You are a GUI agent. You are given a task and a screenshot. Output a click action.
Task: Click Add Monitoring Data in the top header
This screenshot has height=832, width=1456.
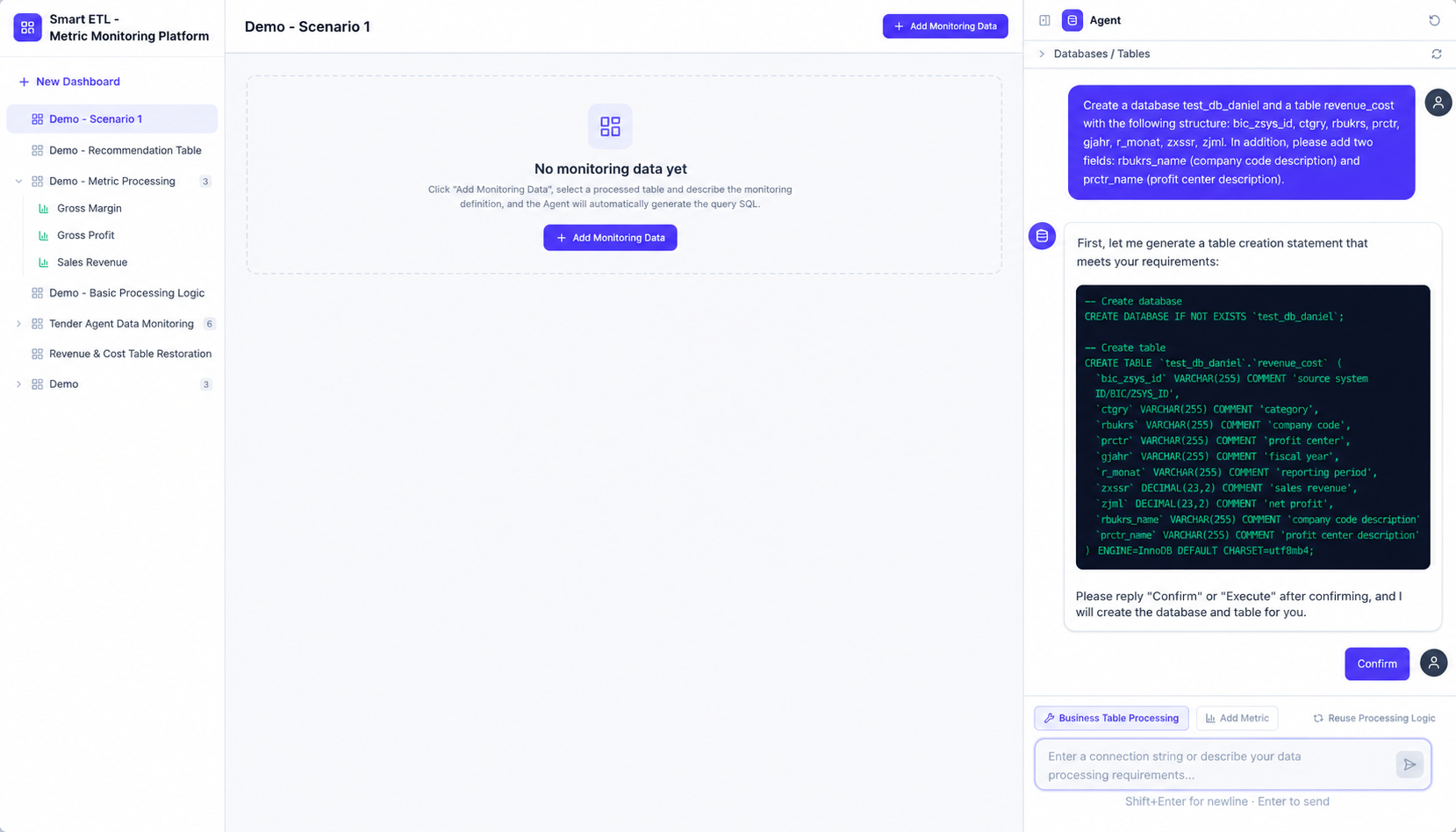pos(944,26)
